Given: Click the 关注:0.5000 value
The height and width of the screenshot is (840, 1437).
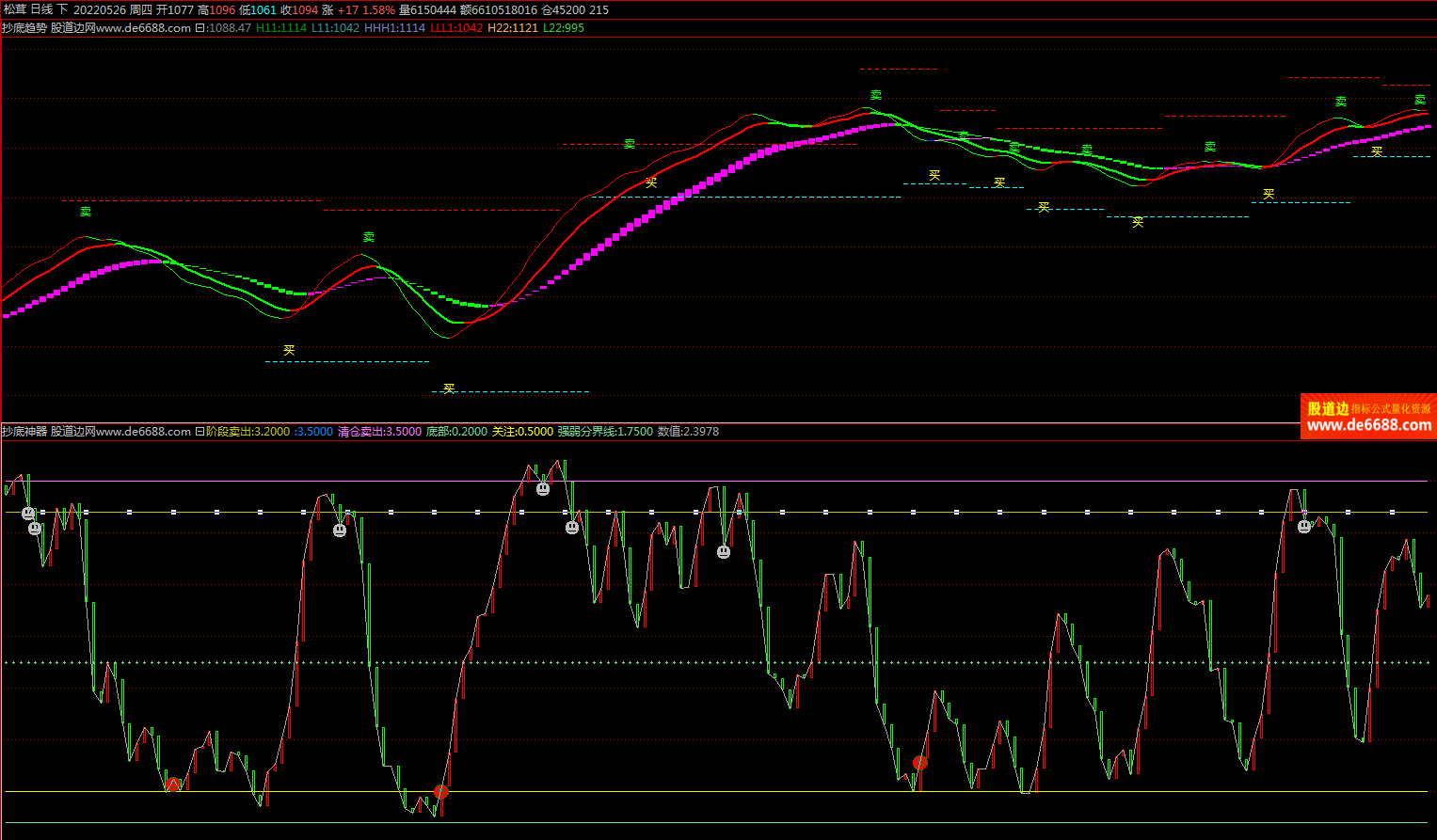Looking at the screenshot, I should pyautogui.click(x=522, y=432).
